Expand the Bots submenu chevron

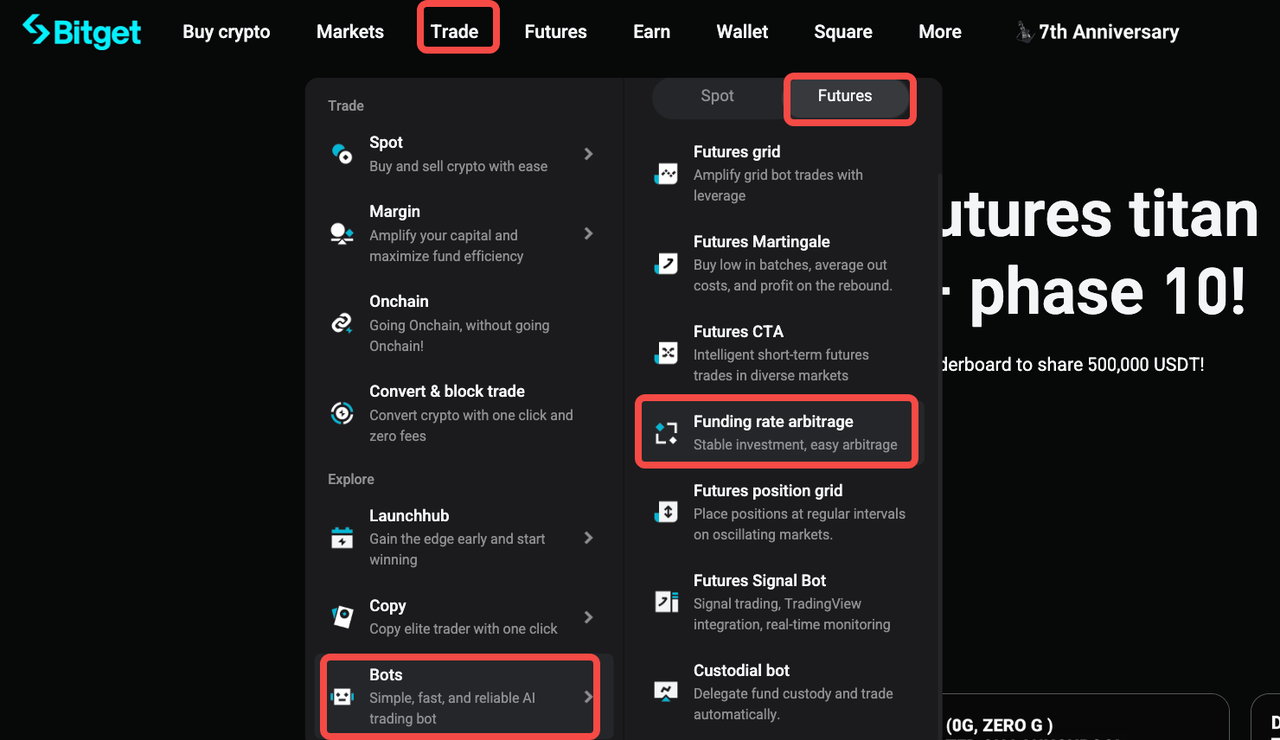[588, 696]
